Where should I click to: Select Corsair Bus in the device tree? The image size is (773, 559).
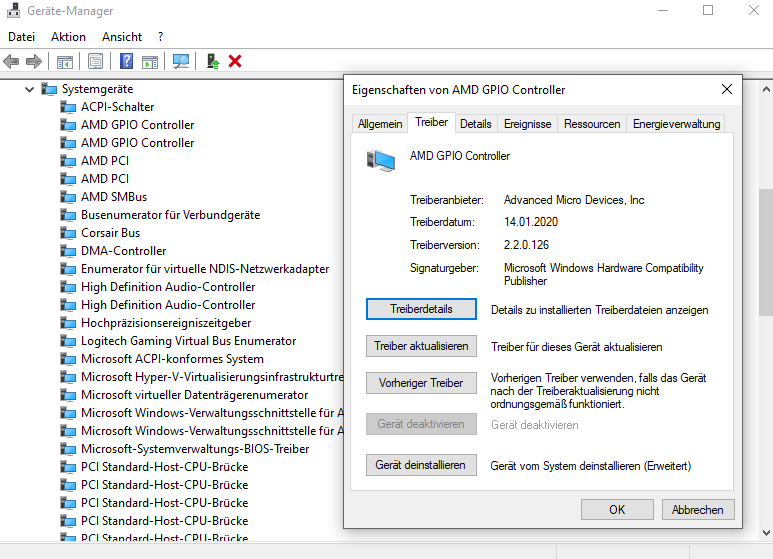click(x=110, y=233)
